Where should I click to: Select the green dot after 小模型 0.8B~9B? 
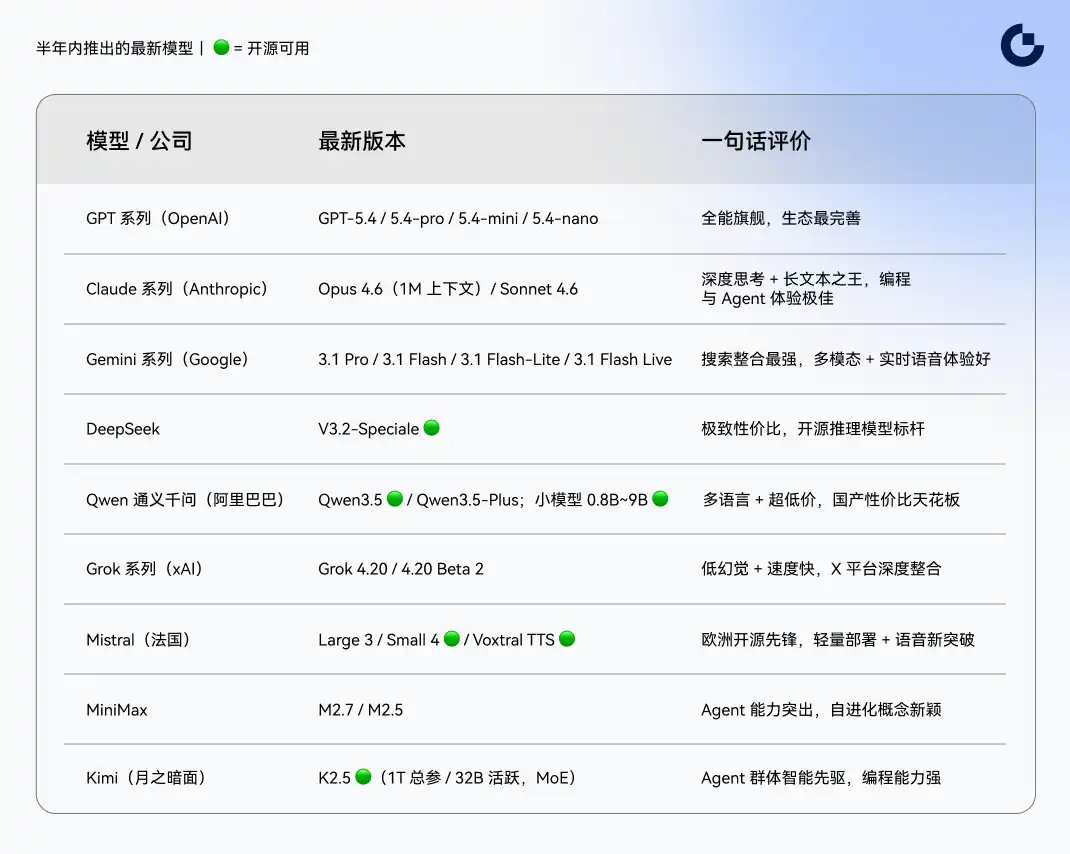659,497
